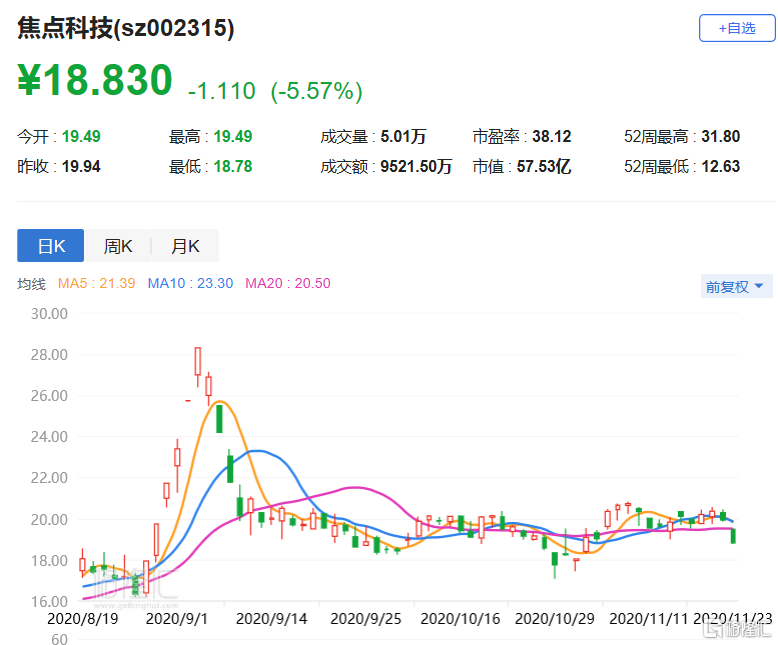Viewport: 778px width, 645px height.
Task: Select the 日K daily chart tab
Action: 50,246
